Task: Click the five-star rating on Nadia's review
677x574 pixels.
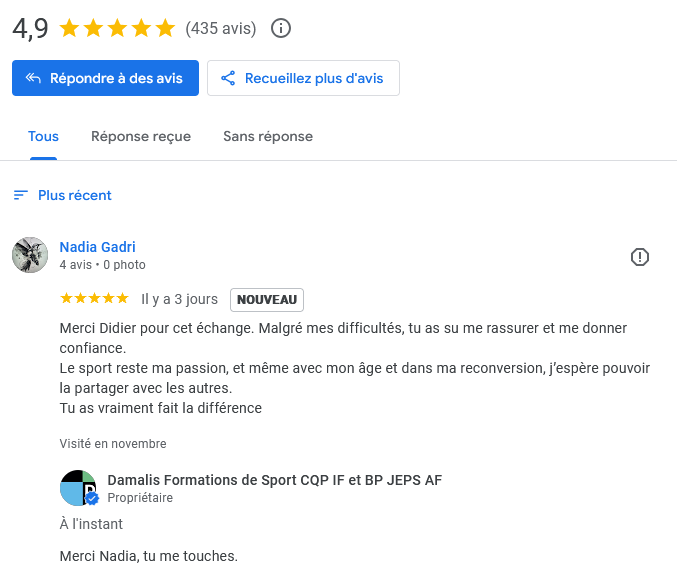Action: click(94, 298)
